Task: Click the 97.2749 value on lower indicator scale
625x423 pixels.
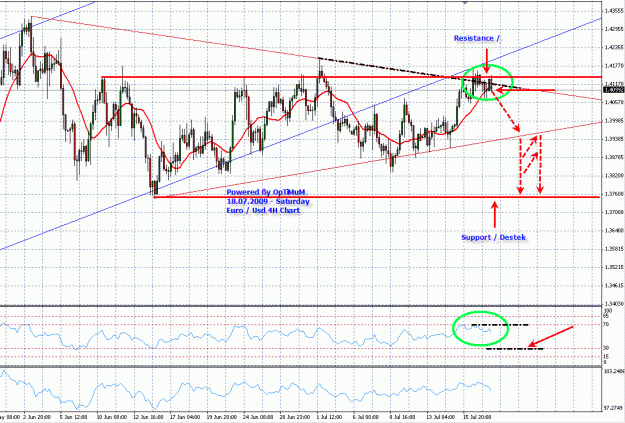Action: (614, 409)
